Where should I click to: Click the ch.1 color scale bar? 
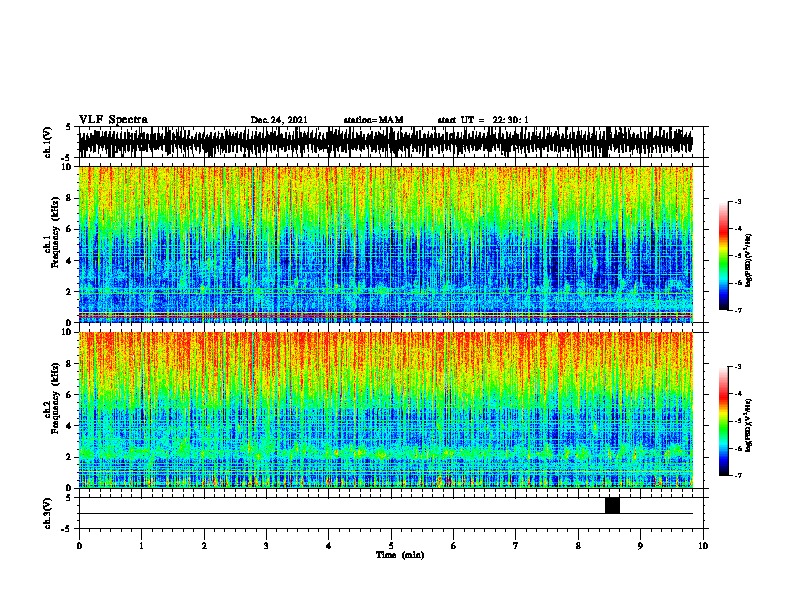tap(724, 256)
